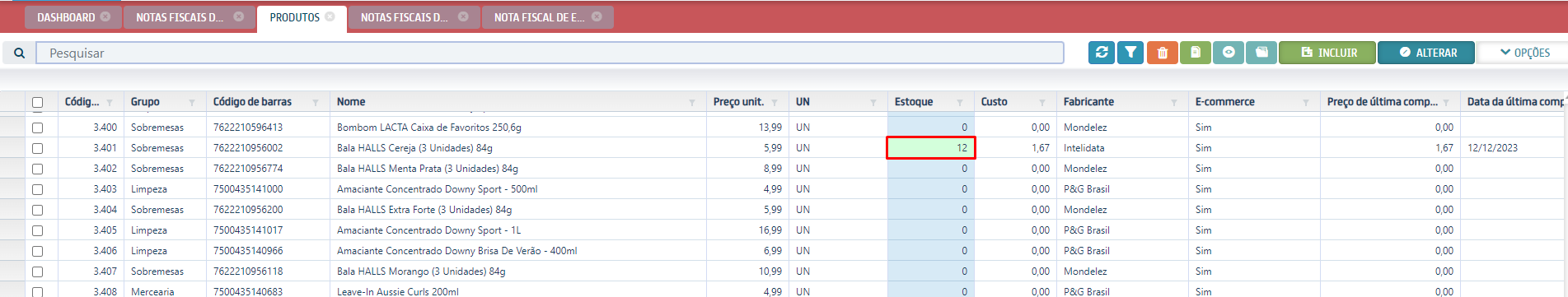Click product name Bala HALLS Cereja (3 Unidades) 84g
This screenshot has height=297, width=1568.
point(414,148)
